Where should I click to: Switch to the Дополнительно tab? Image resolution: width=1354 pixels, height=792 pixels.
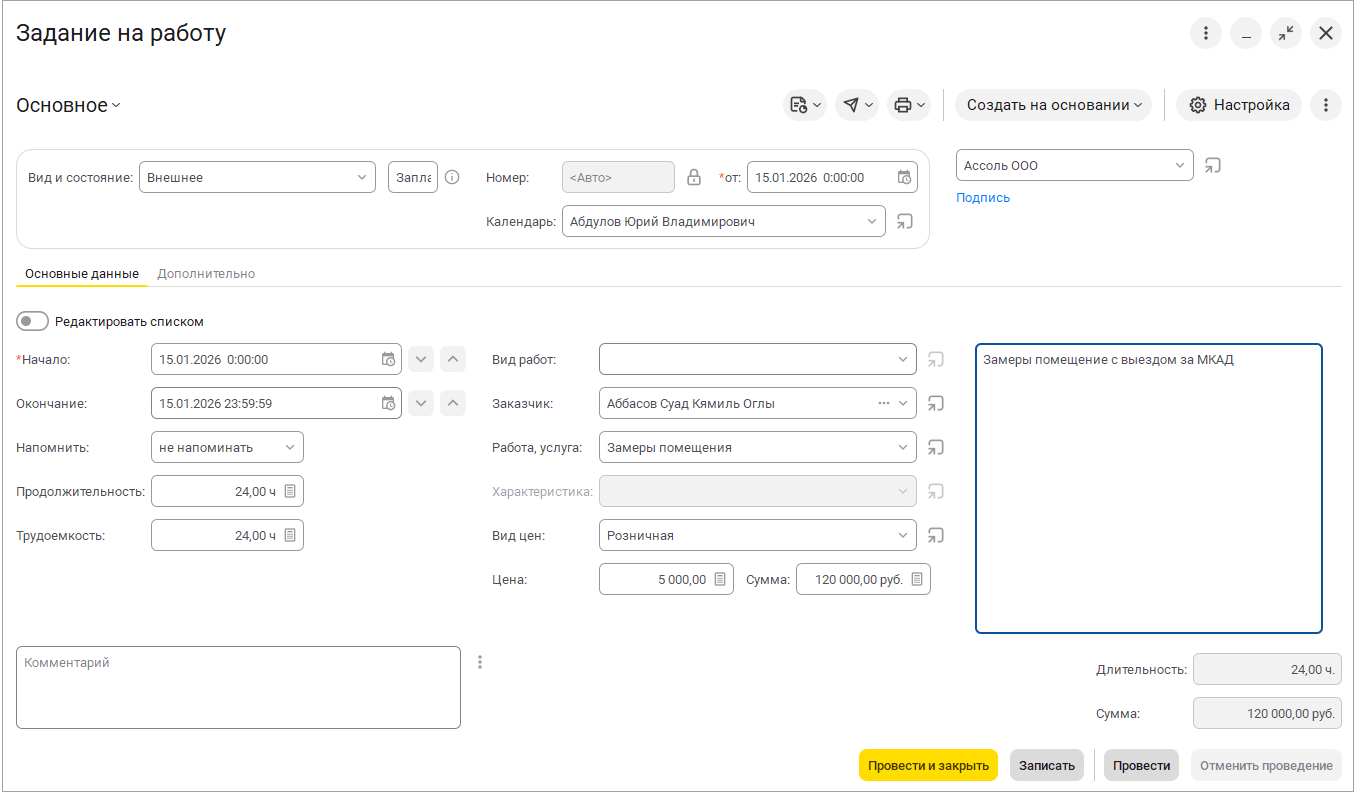tap(206, 274)
